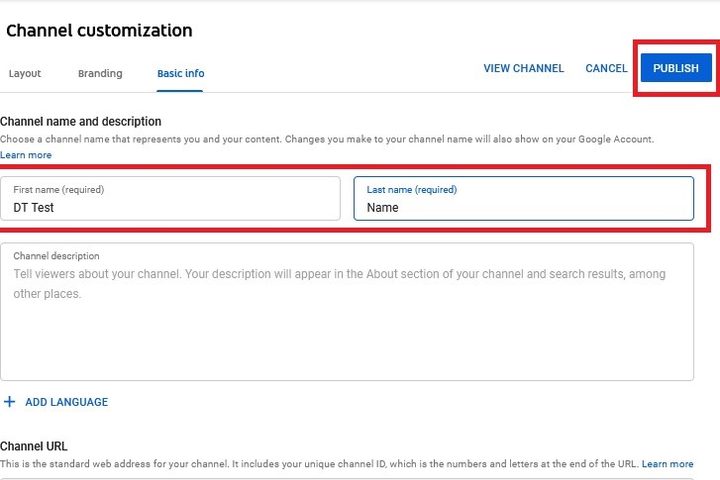The height and width of the screenshot is (480, 720).
Task: Click the plus icon beside ADD LANGUAGE
Action: tap(9, 402)
